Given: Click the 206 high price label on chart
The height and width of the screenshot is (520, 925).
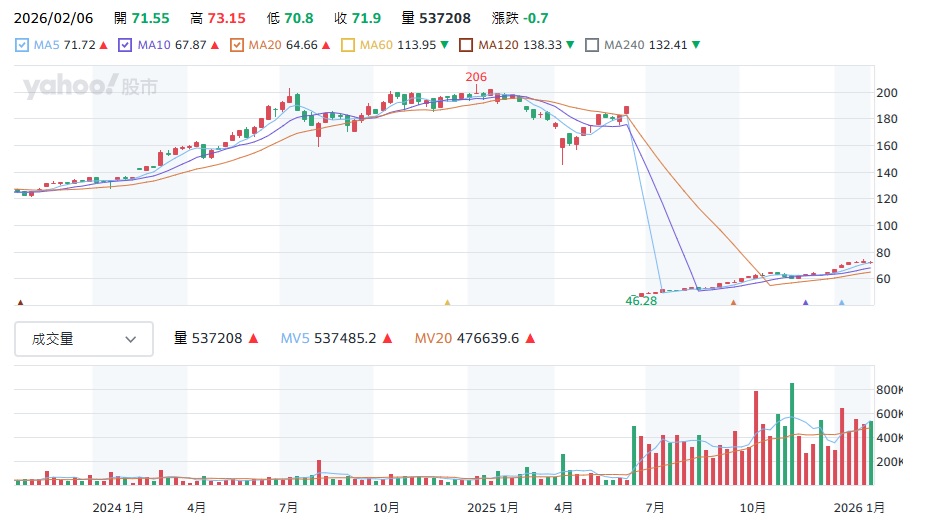Looking at the screenshot, I should 476,77.
